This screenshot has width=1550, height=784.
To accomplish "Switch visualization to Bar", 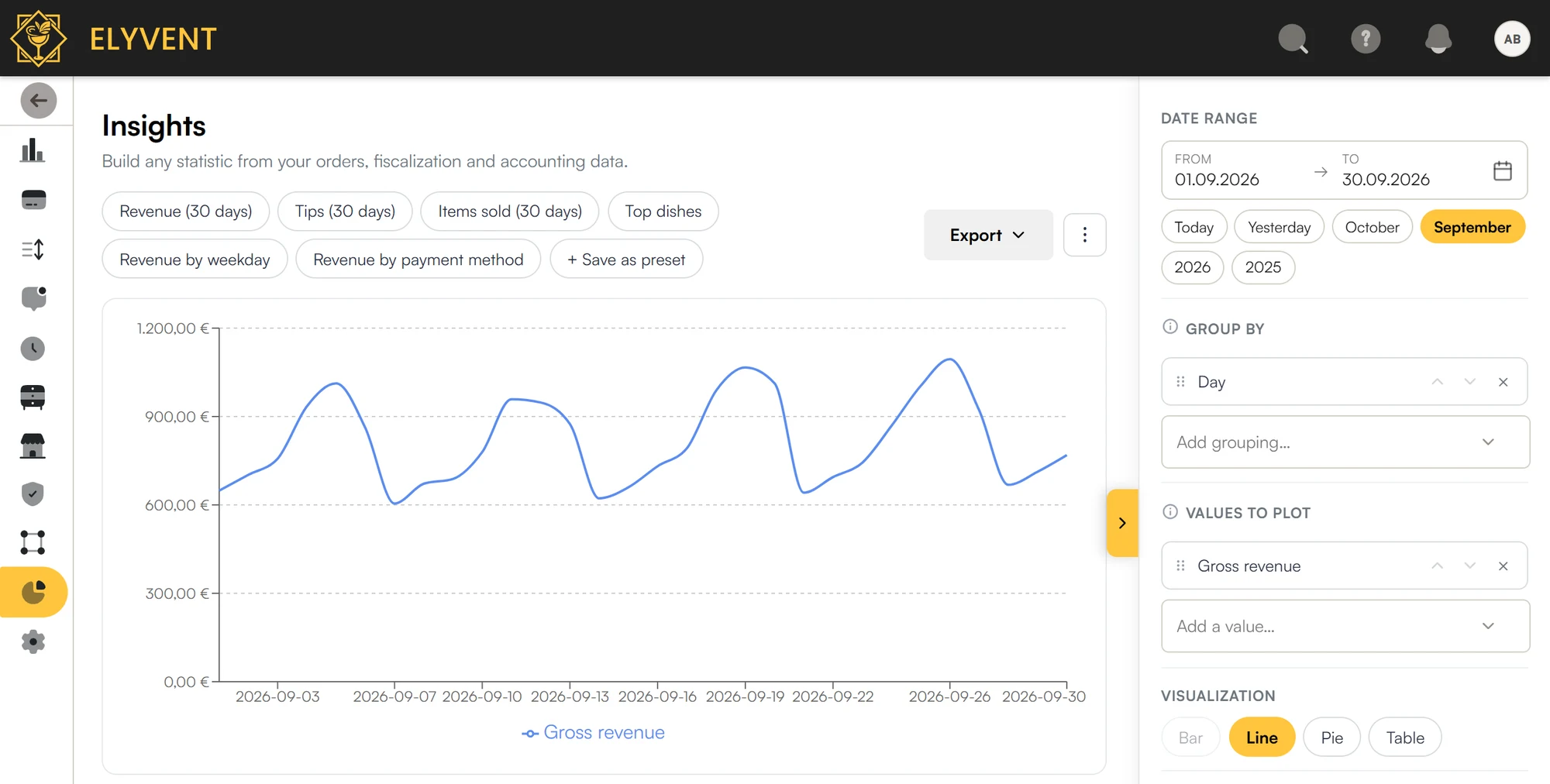I will click(1190, 738).
